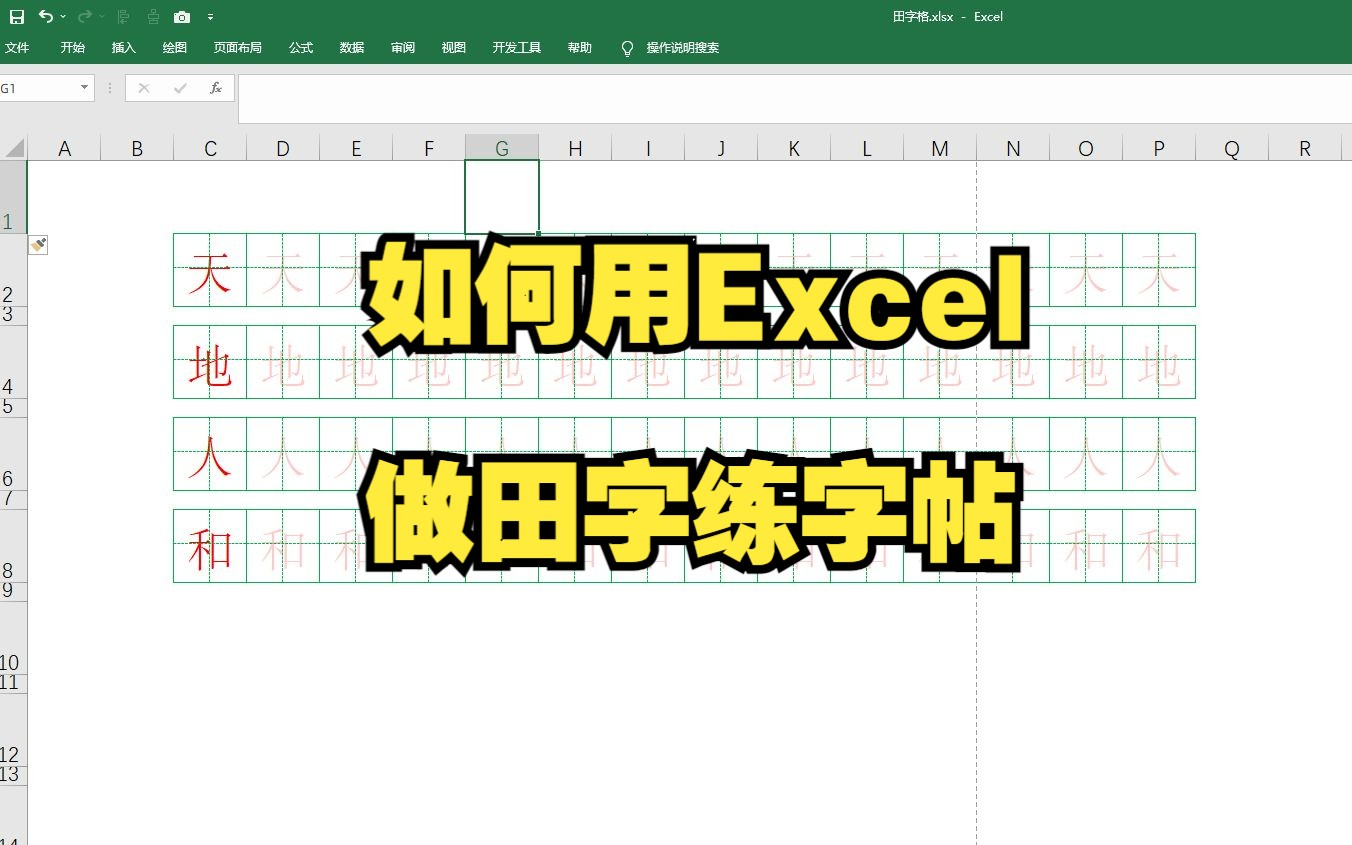Viewport: 1352px width, 845px height.
Task: Select row 1 header
Action: [13, 197]
